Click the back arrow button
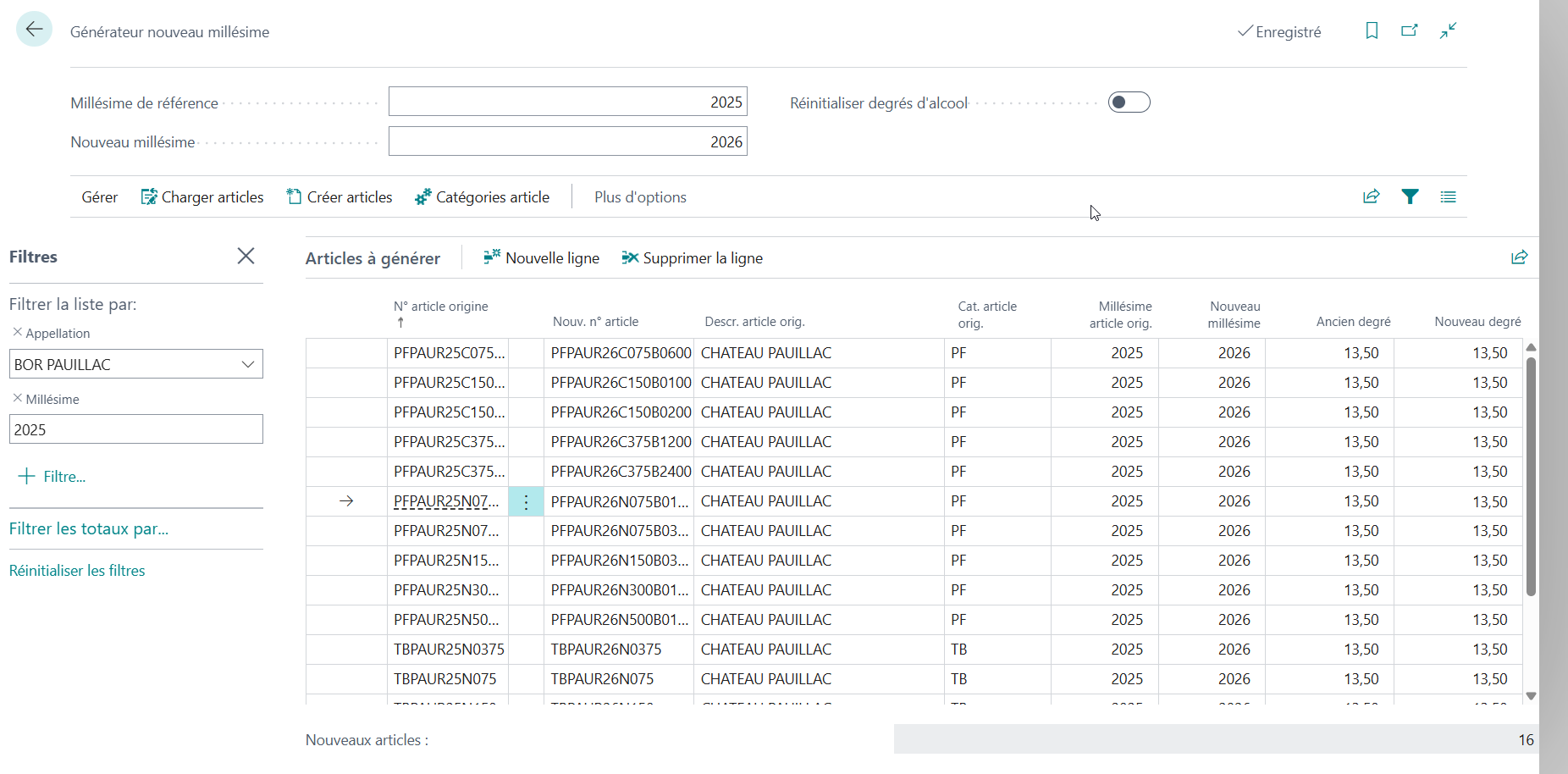The height and width of the screenshot is (774, 1568). click(x=34, y=30)
